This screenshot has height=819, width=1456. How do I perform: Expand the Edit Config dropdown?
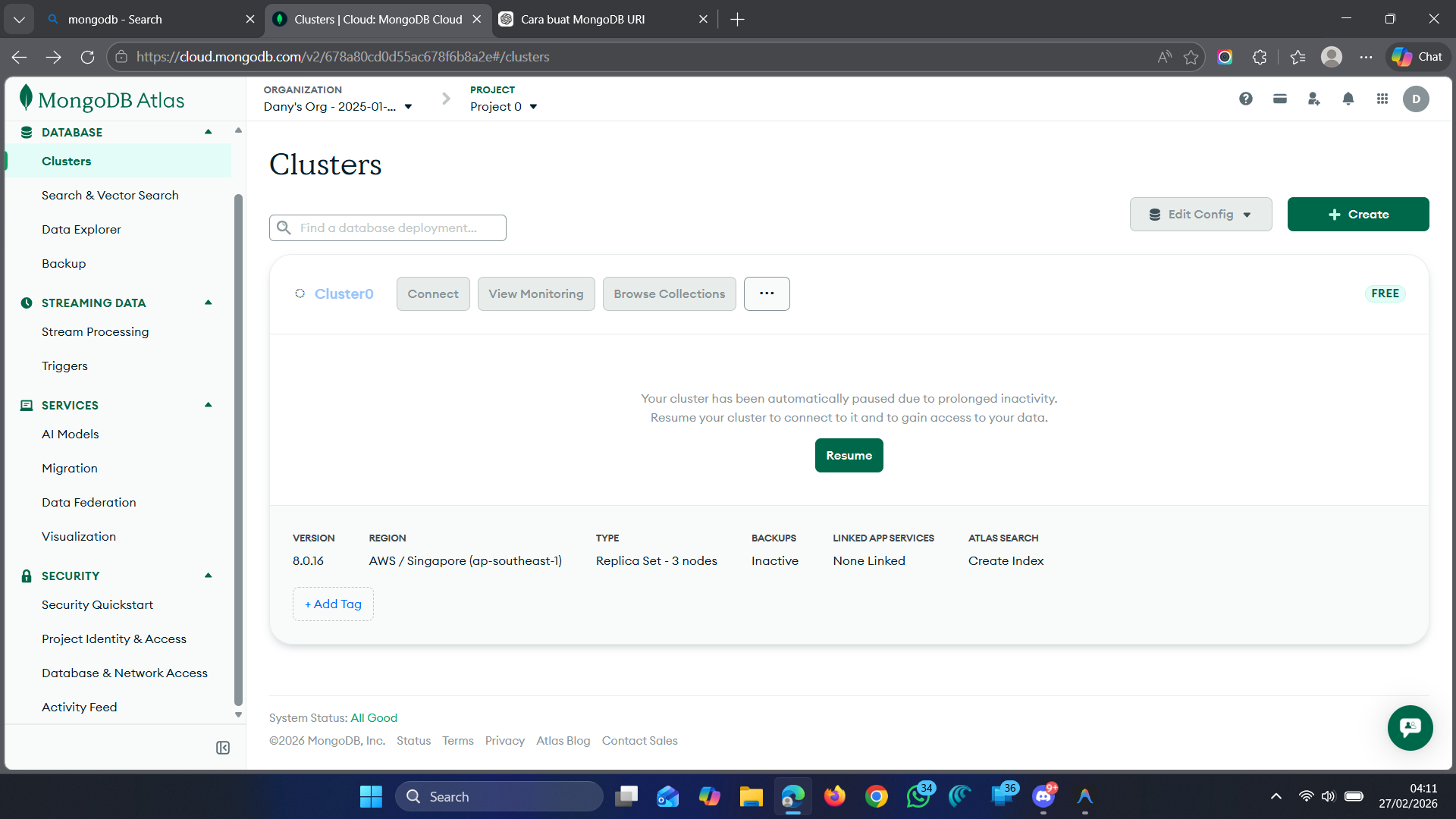(1200, 215)
